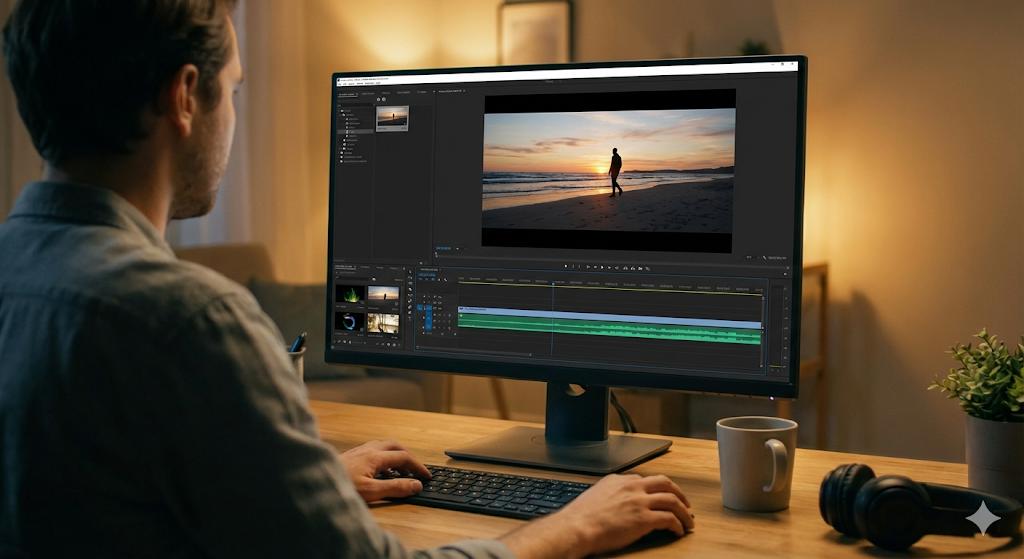Select the green aurora thumbnail in the project panel
This screenshot has width=1024, height=559.
click(x=350, y=294)
